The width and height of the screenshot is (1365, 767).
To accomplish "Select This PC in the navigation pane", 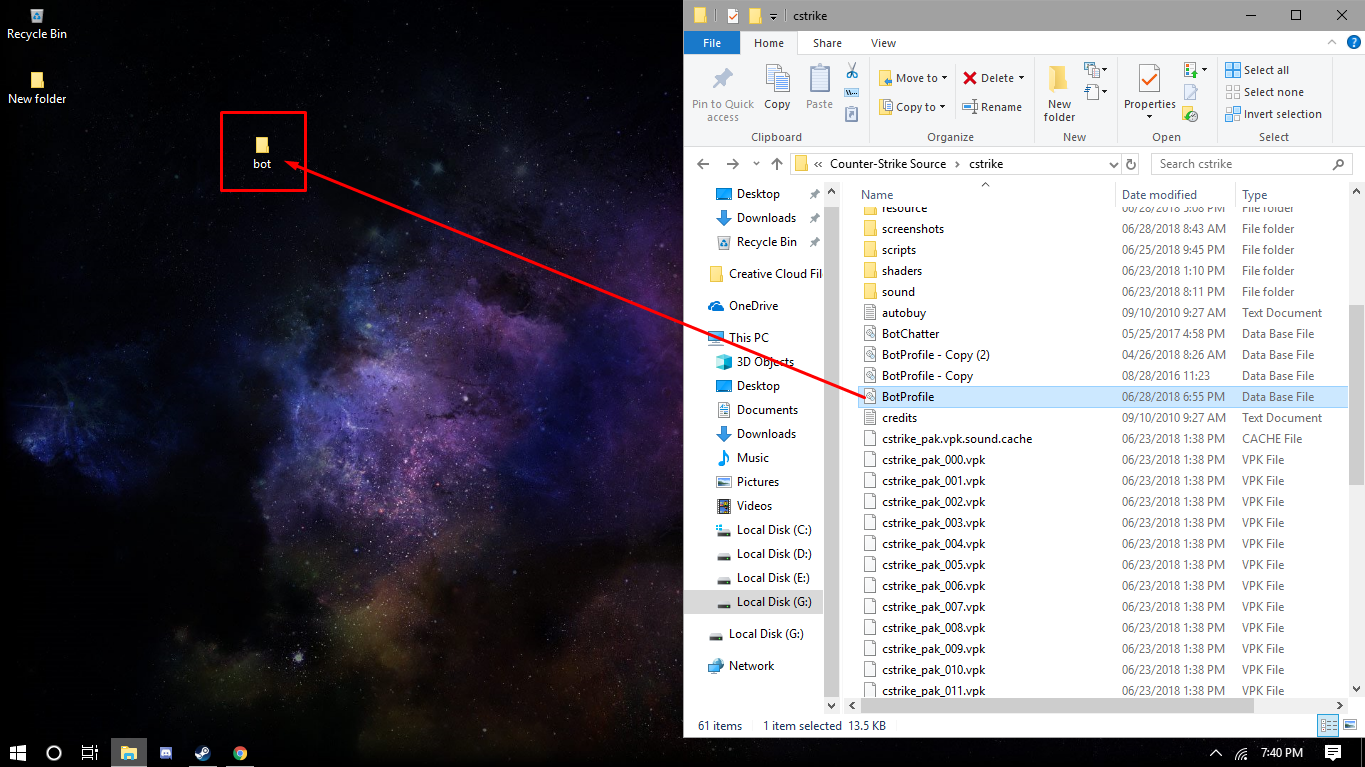I will tap(748, 338).
